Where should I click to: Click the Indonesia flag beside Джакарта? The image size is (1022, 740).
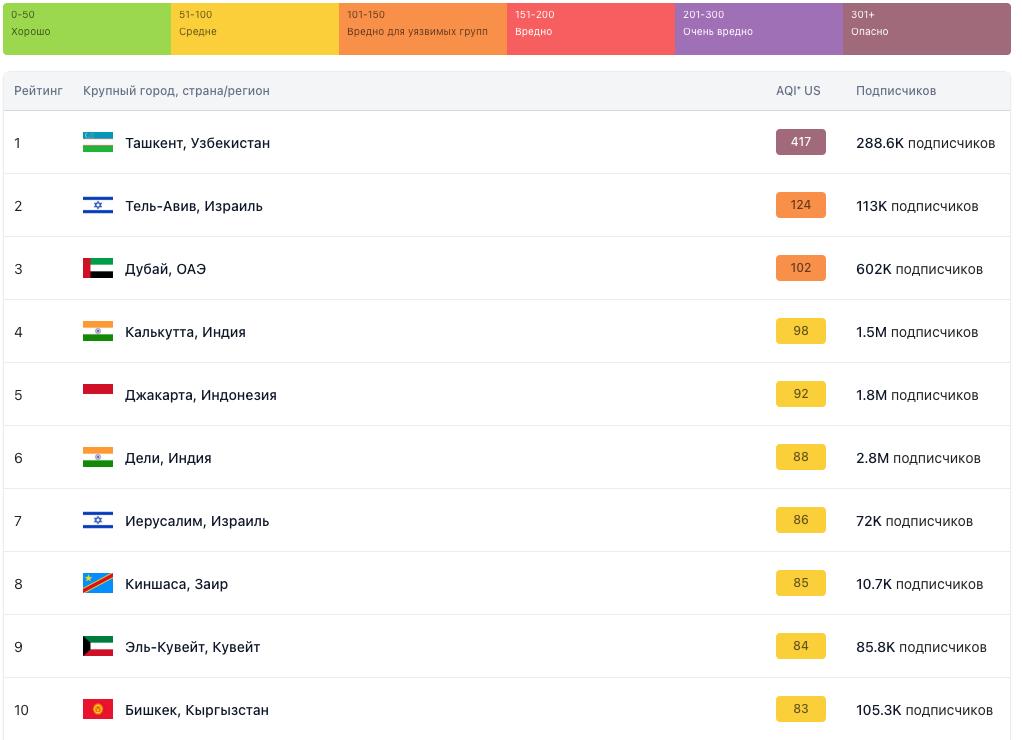point(97,394)
